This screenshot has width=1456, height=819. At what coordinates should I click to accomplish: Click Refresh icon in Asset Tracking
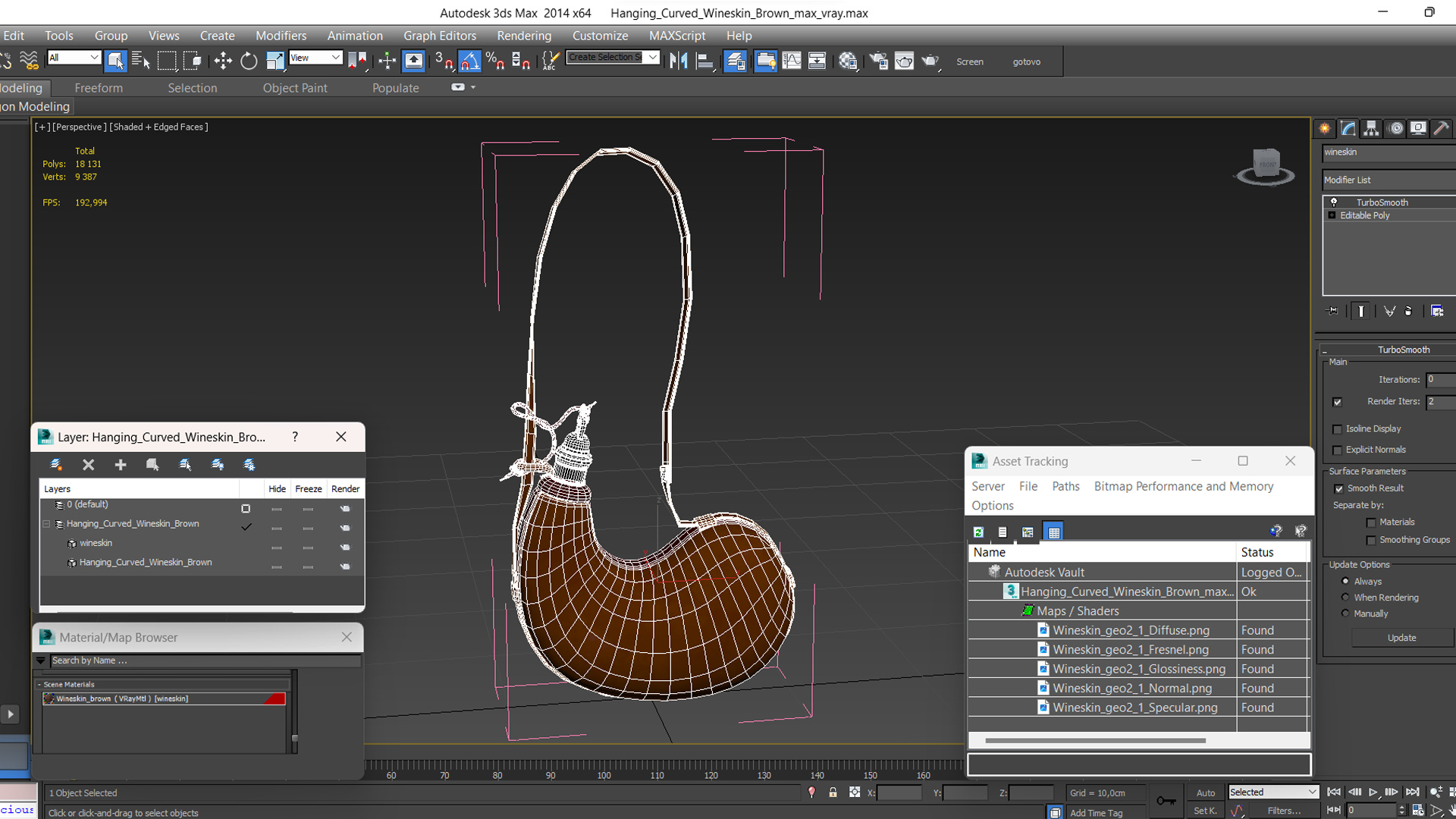[978, 532]
